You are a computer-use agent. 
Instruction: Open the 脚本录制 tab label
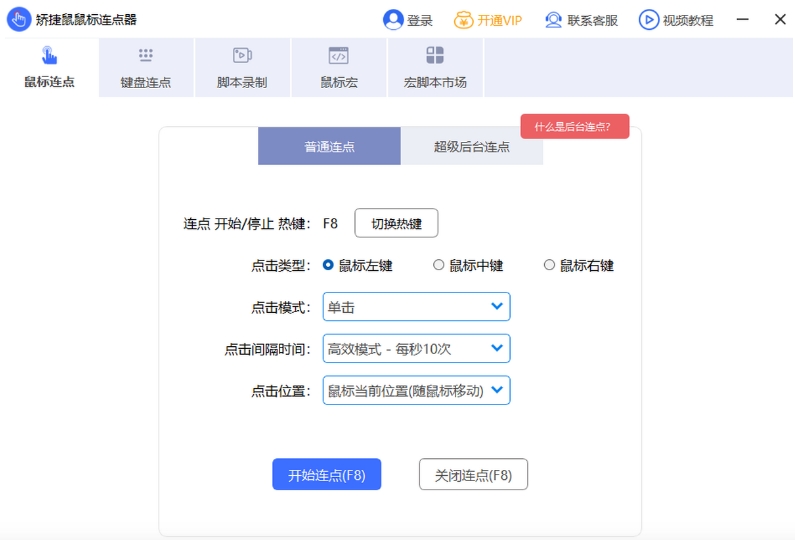point(242,82)
